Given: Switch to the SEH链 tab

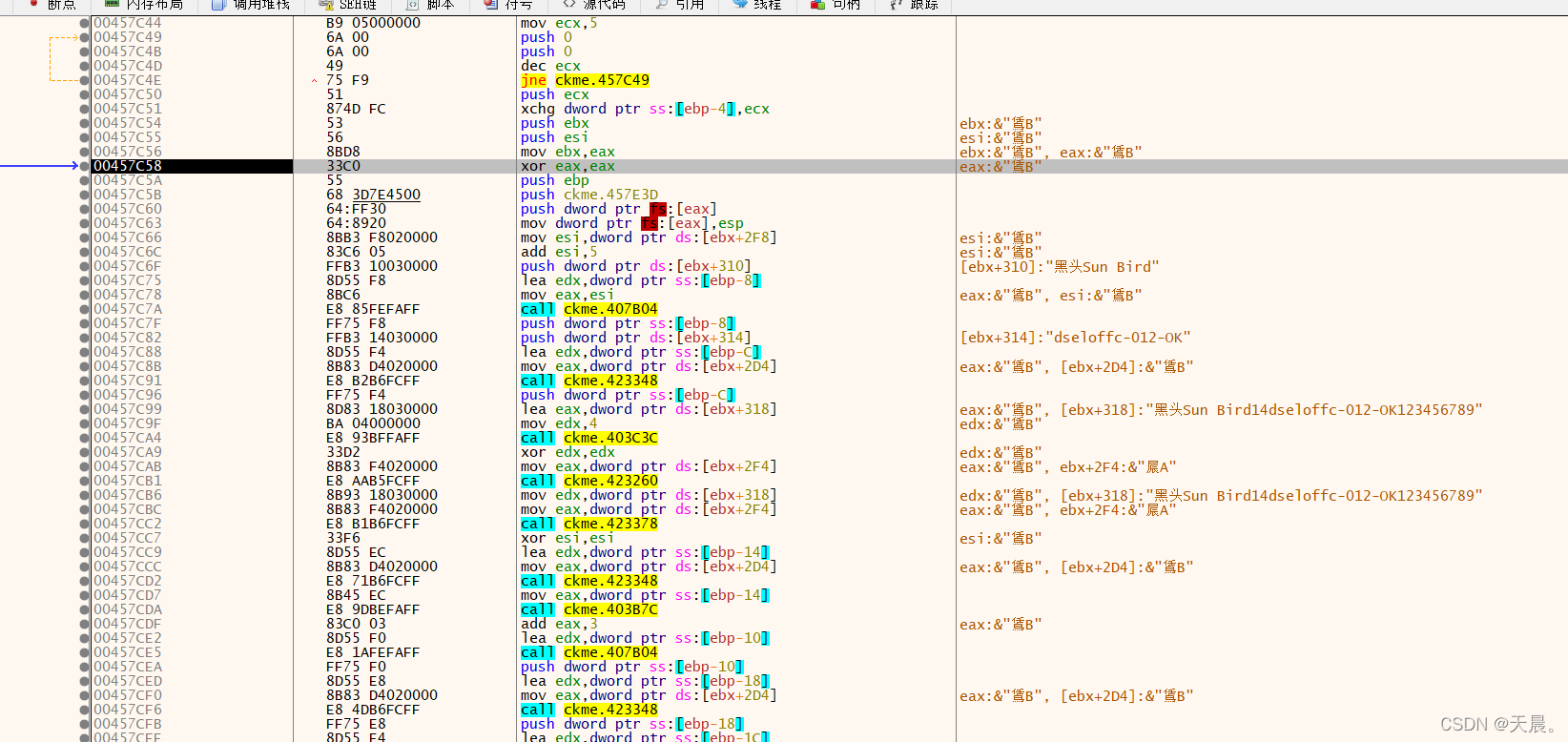Looking at the screenshot, I should pyautogui.click(x=346, y=5).
